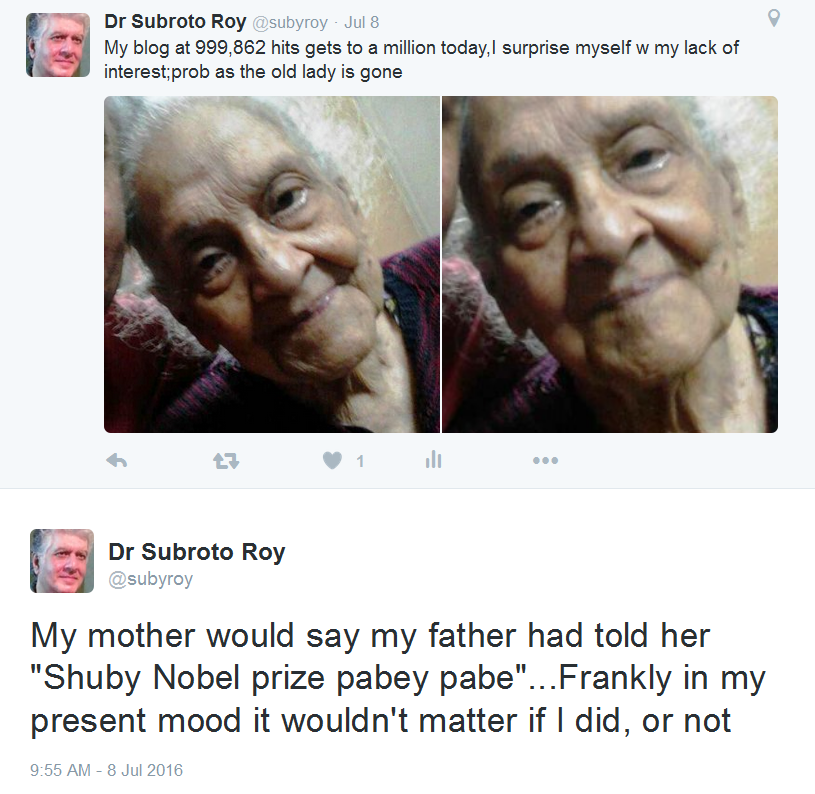The width and height of the screenshot is (815, 794).
Task: Open the top tweet's profile avatar
Action: coord(58,45)
